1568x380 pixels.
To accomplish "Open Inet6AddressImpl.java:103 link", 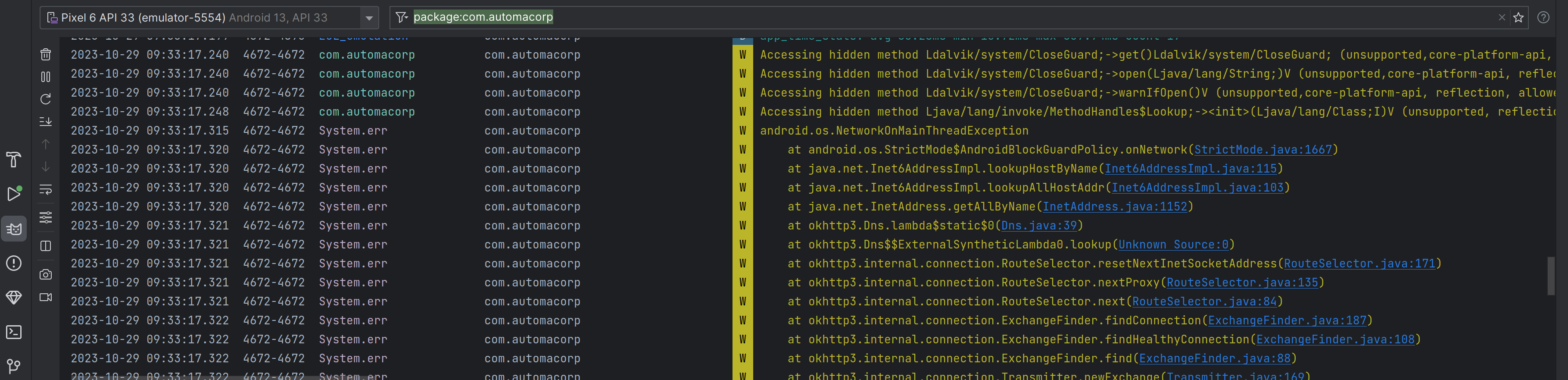I will point(1197,188).
